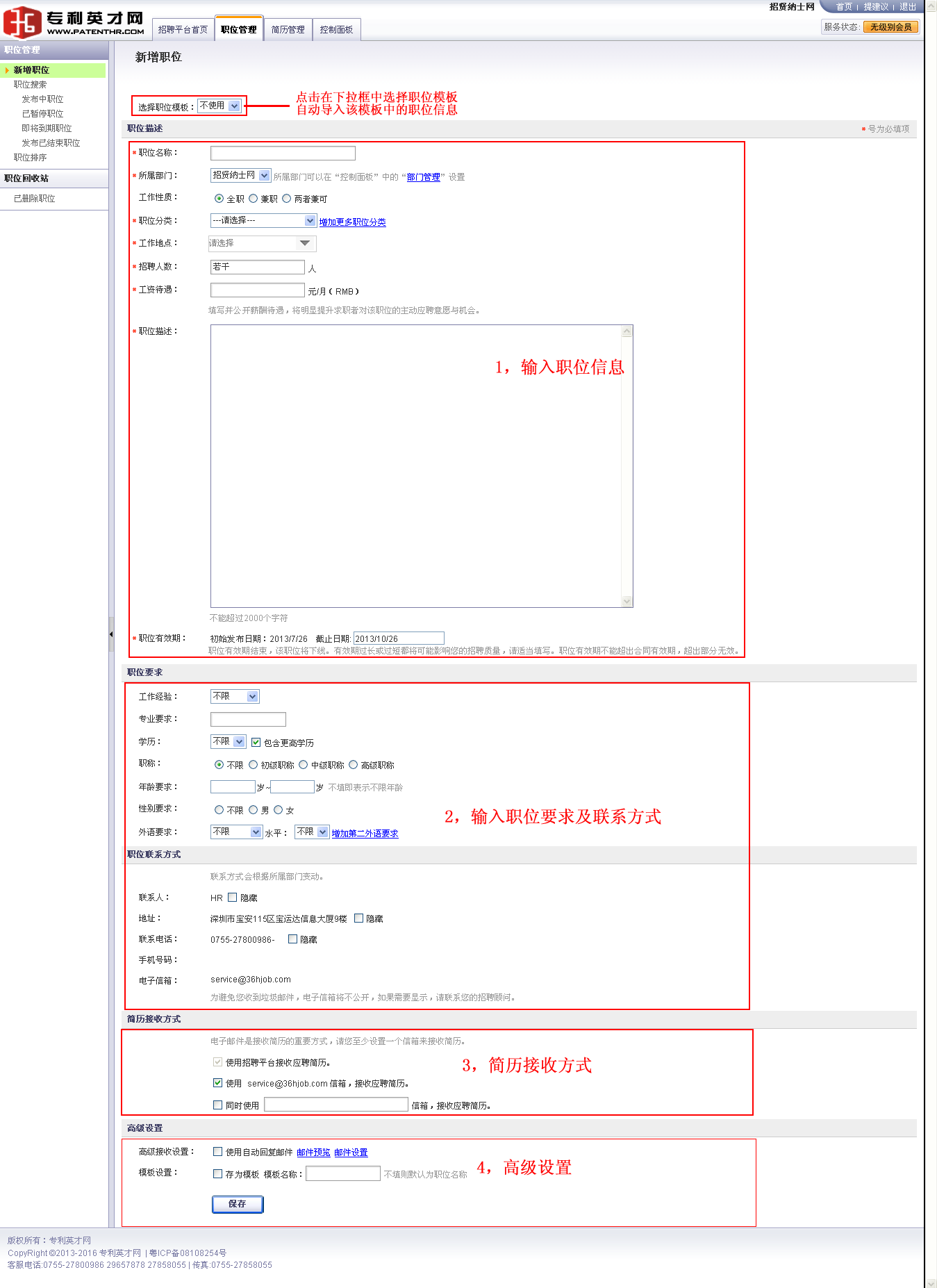The width and height of the screenshot is (937, 1288).
Task: Open 部门管理 link
Action: coord(423,177)
